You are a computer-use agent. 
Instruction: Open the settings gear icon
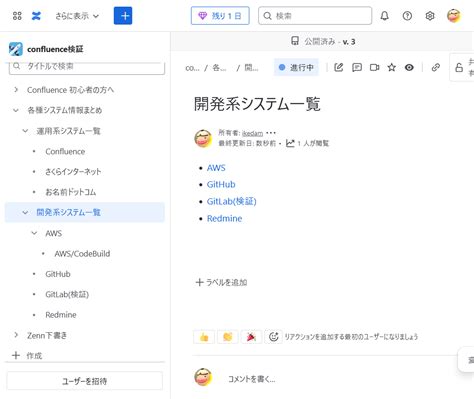[x=430, y=16]
